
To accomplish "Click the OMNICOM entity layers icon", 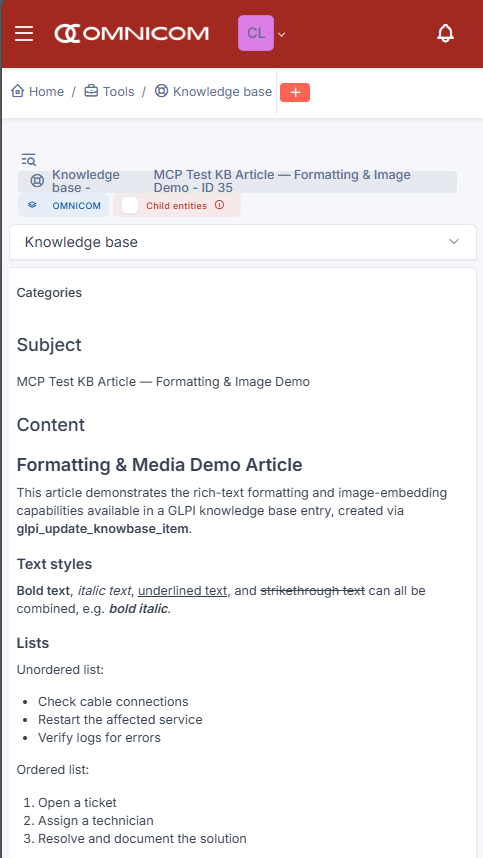I will pos(32,205).
